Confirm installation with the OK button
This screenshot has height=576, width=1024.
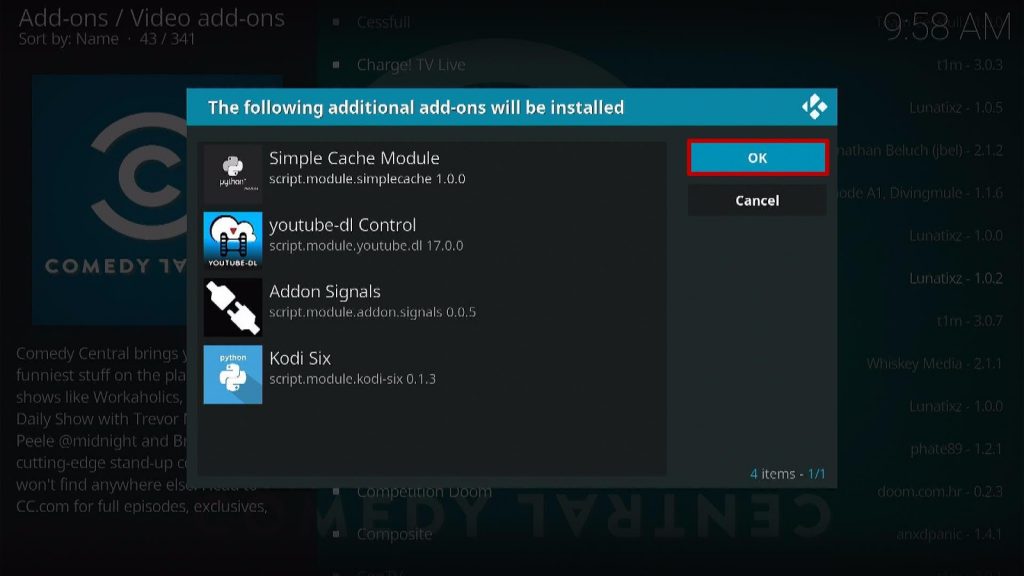coord(758,157)
